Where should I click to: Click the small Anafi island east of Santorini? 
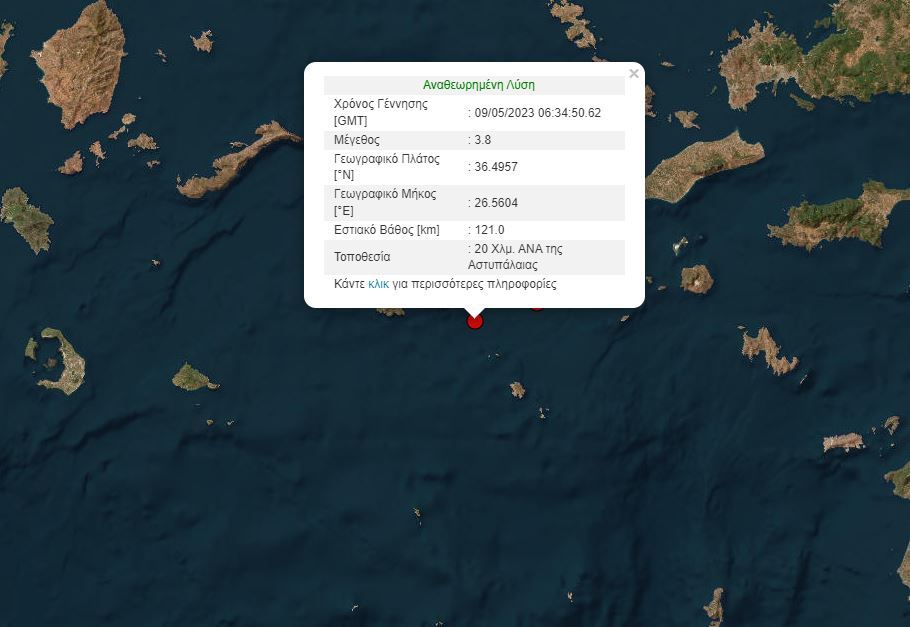[194, 377]
